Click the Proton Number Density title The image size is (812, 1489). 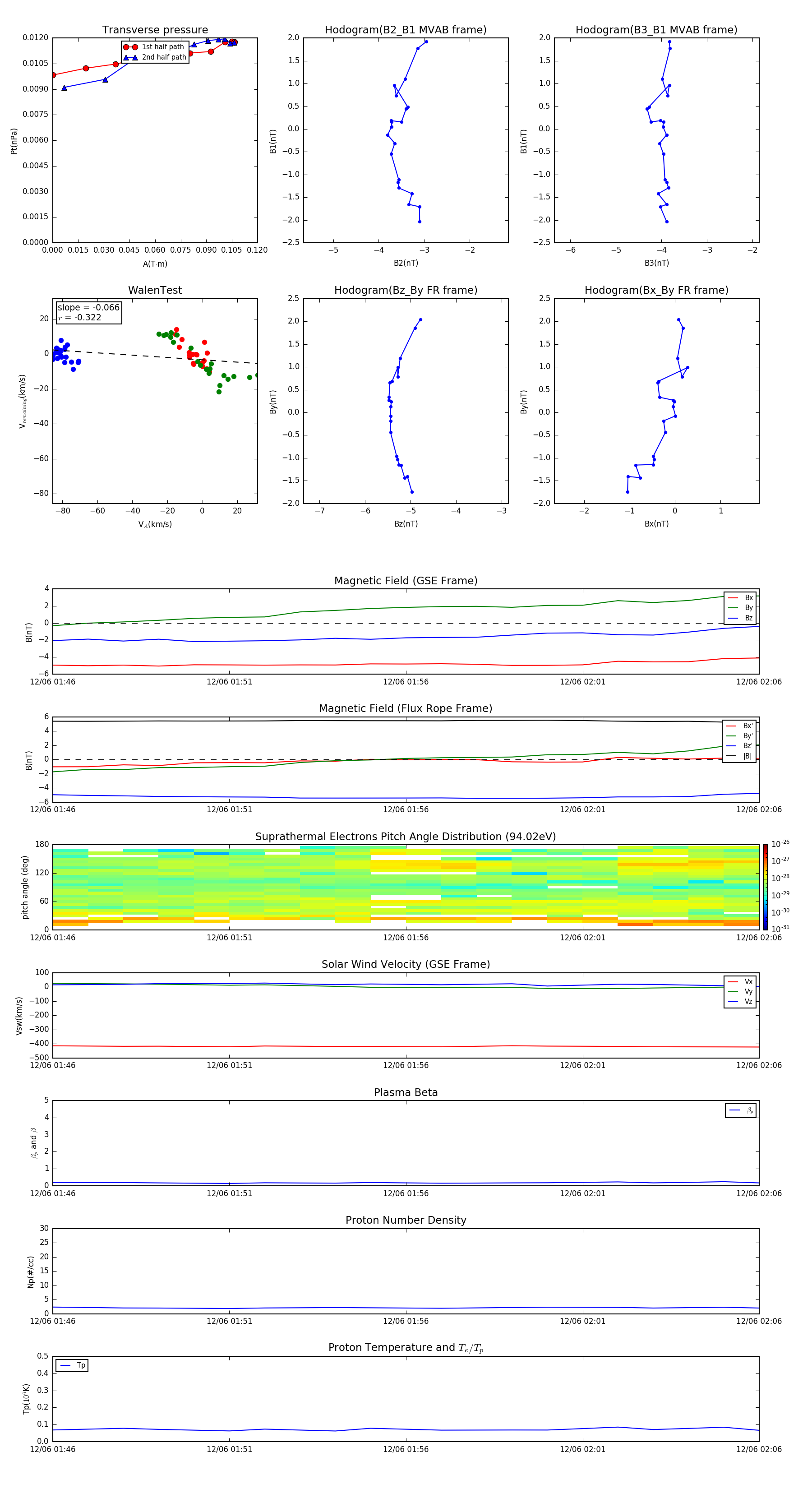[406, 1220]
